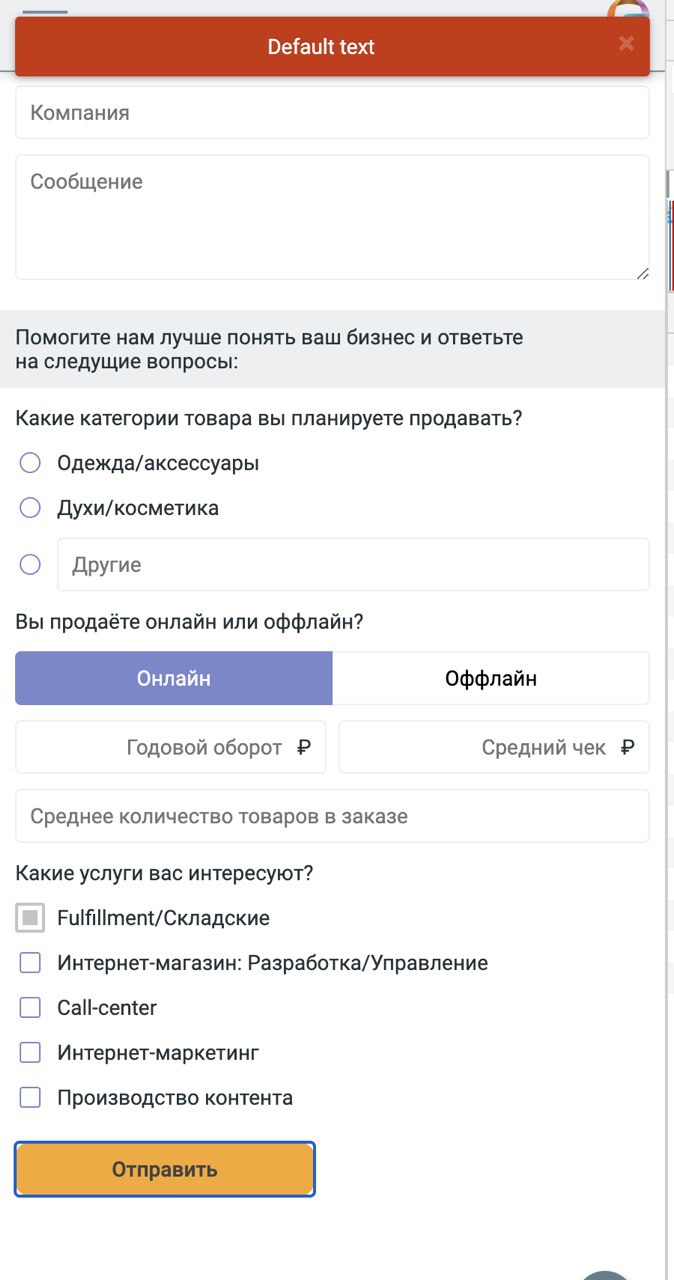Viewport: 674px width, 1280px height.
Task: Open the hamburger menu icon
Action: click(45, 12)
